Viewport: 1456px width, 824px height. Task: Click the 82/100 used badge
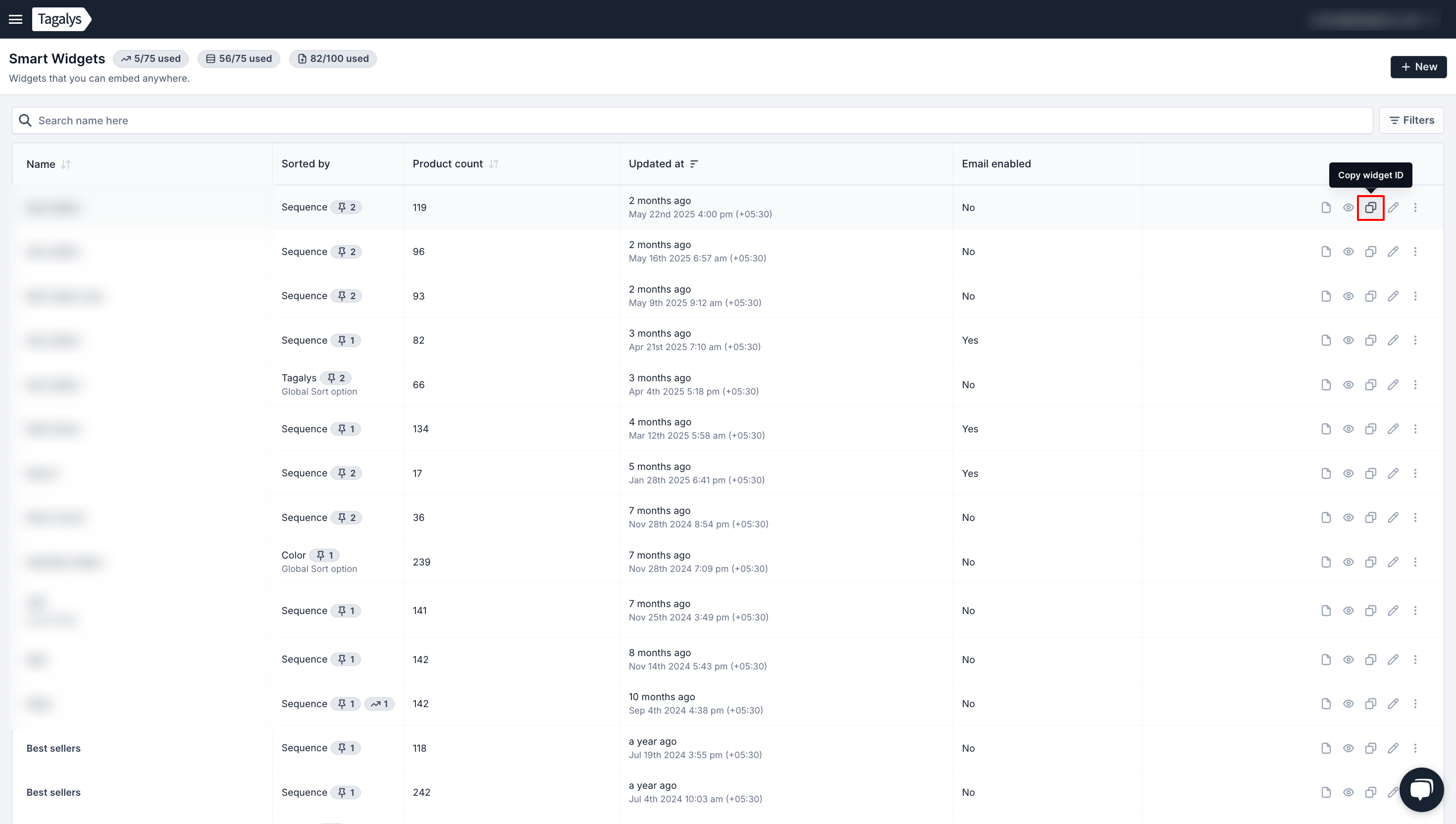pos(333,58)
